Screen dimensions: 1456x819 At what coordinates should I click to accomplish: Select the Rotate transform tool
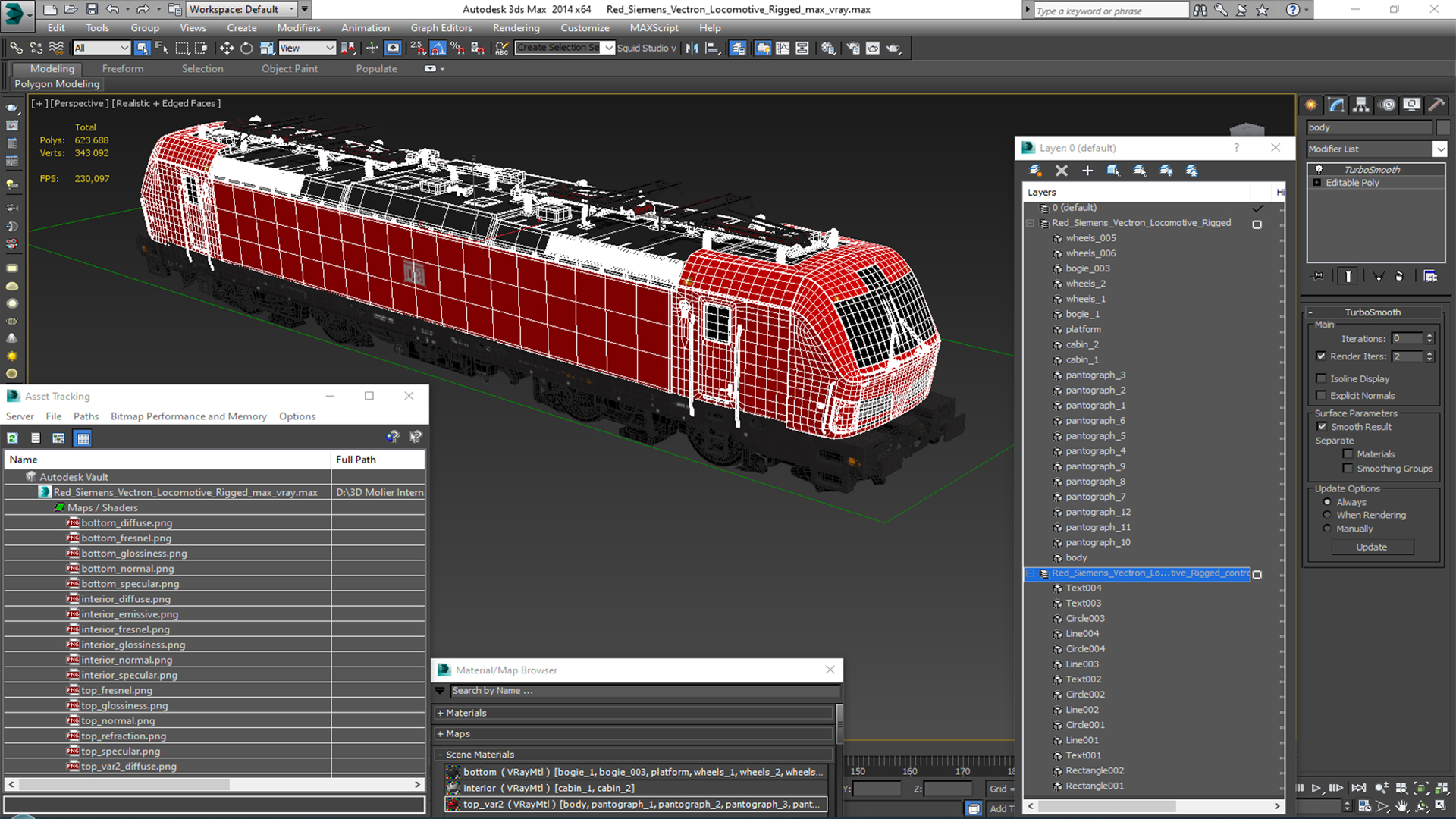(246, 48)
